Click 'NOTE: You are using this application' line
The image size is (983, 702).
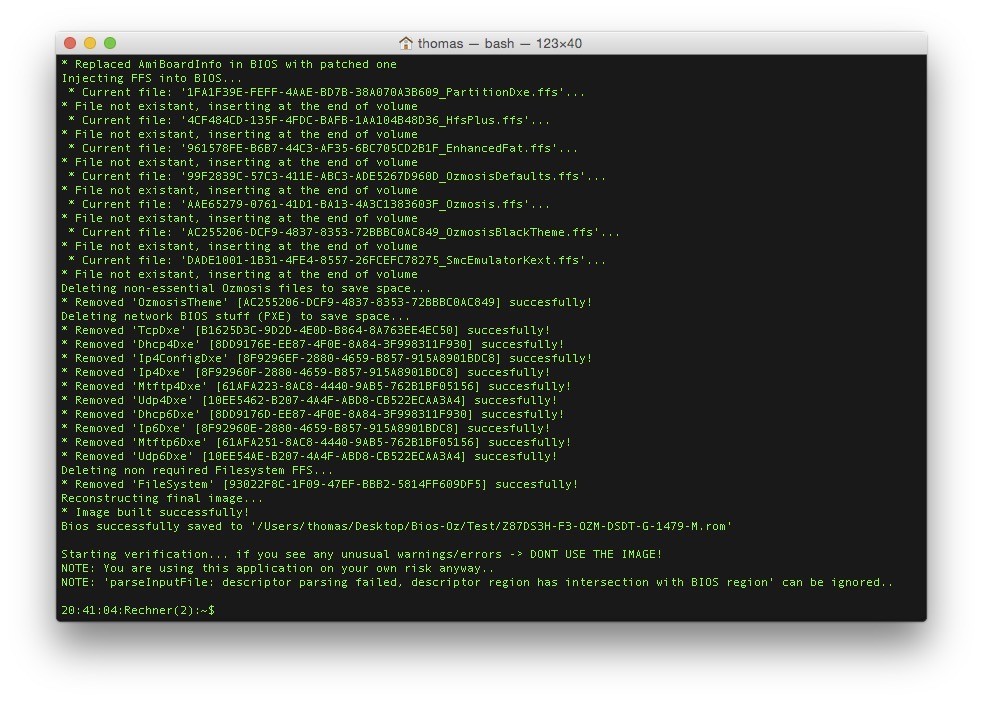click(x=277, y=568)
